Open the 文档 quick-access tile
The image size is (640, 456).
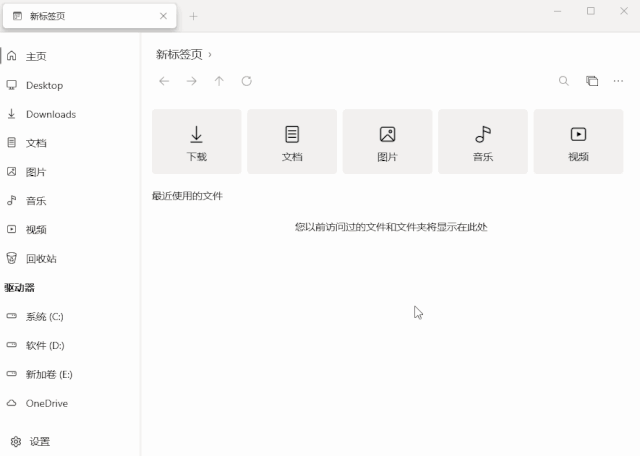pyautogui.click(x=292, y=141)
